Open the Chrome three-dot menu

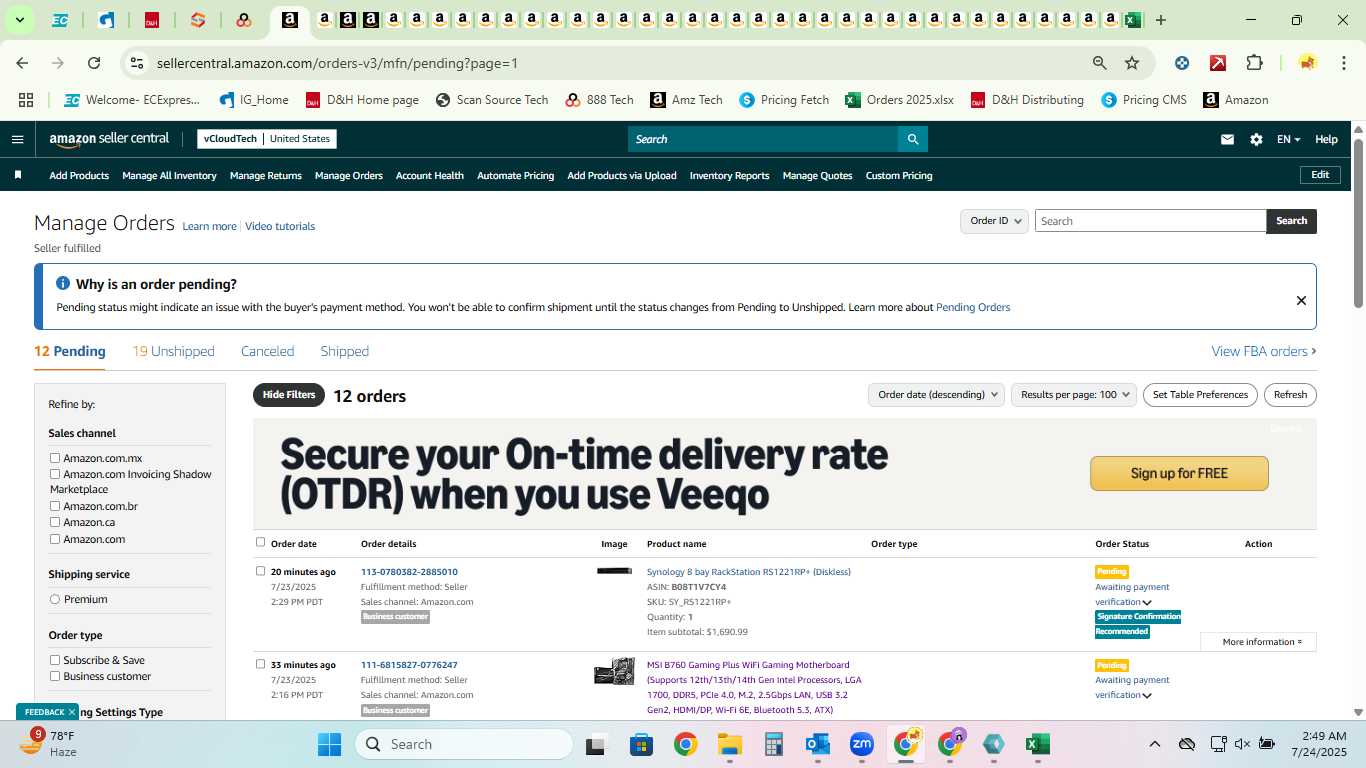point(1343,63)
